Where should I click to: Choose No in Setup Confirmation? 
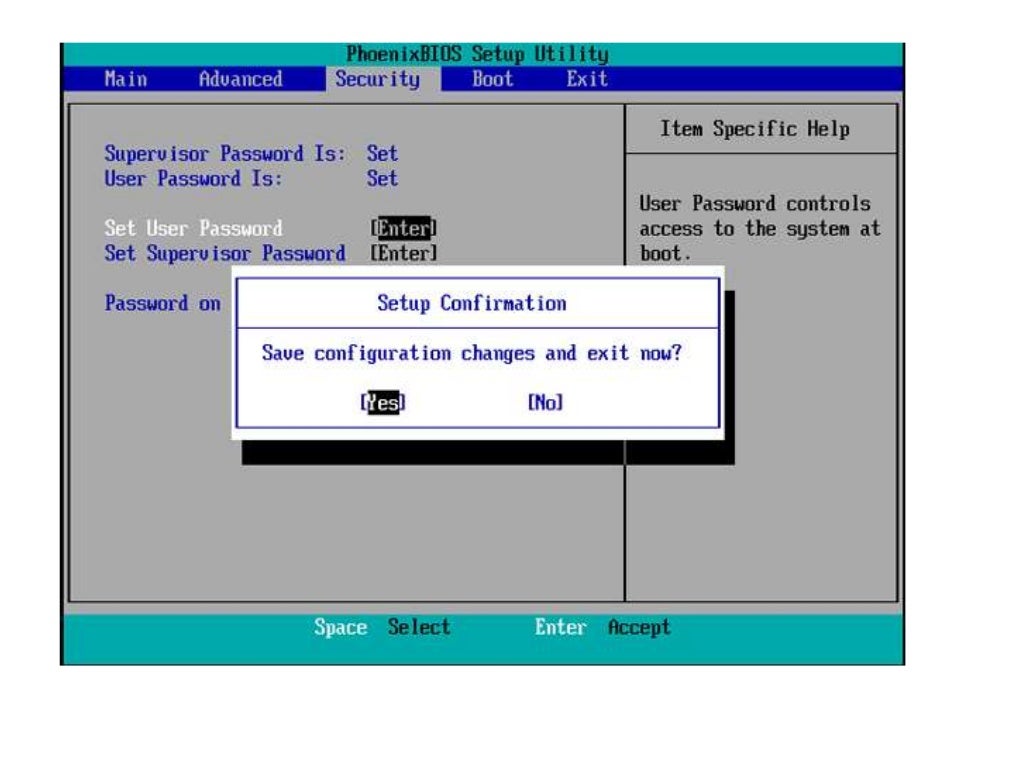point(545,402)
